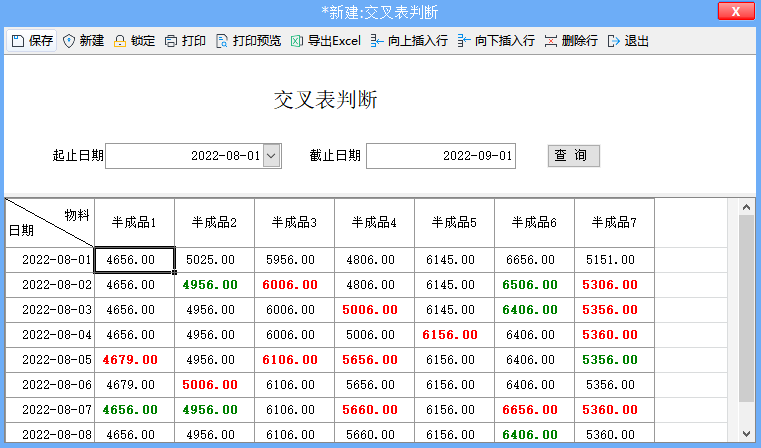The height and width of the screenshot is (448, 761).
Task: Select the red cell 6156.00 in row 2022-08-04
Action: click(454, 335)
